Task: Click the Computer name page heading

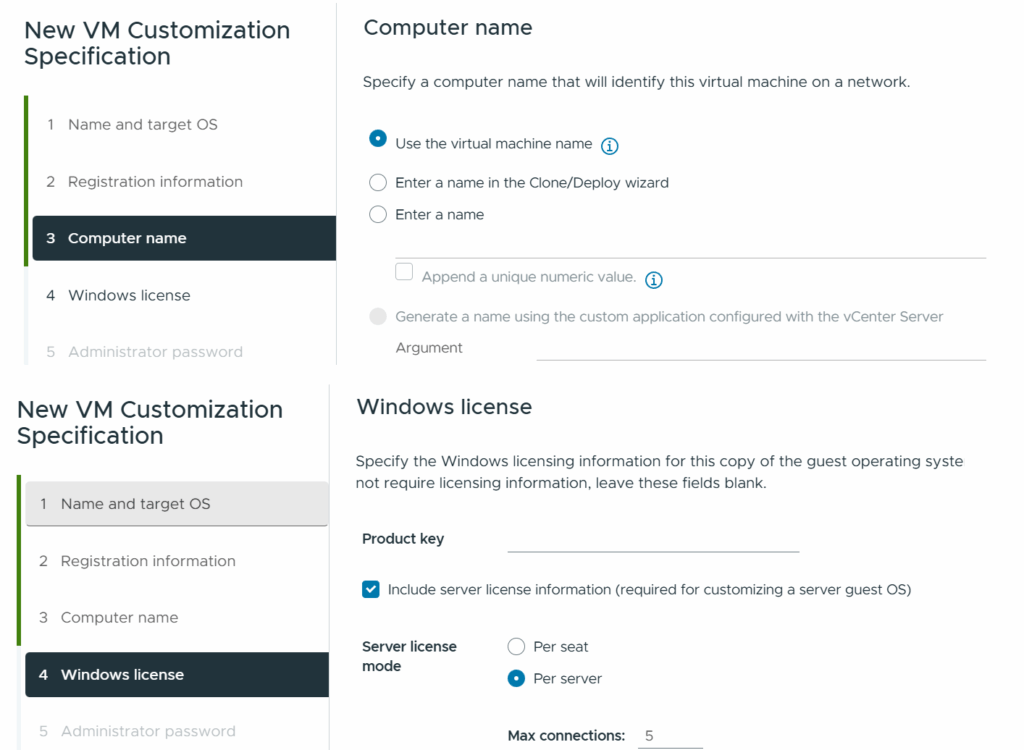Action: point(448,28)
